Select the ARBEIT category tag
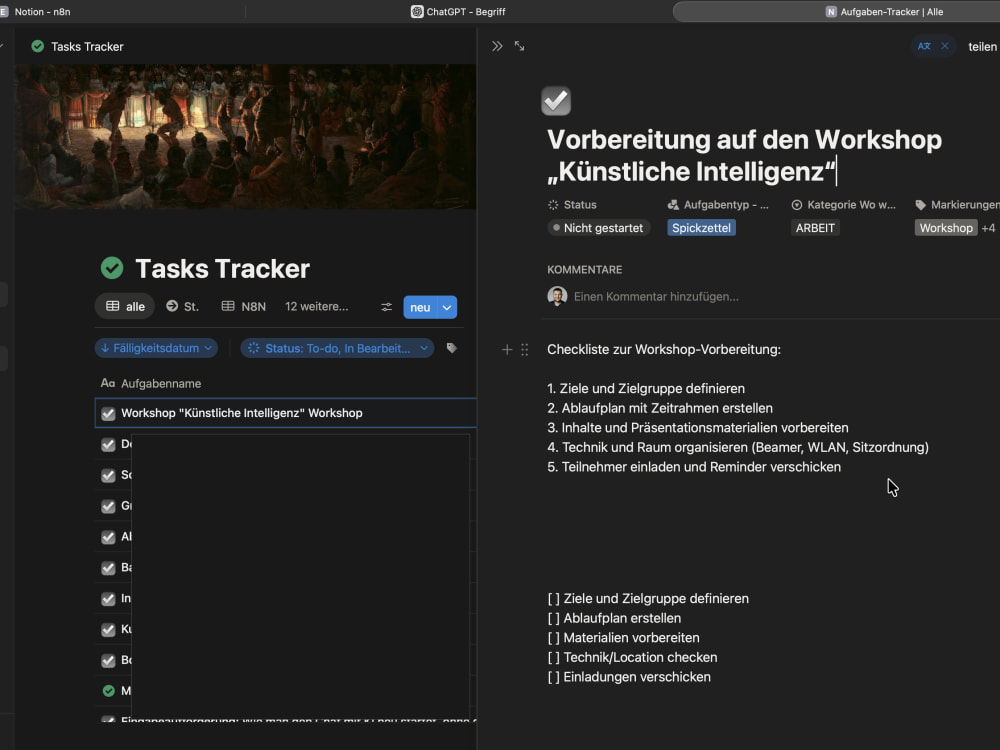 tap(815, 228)
